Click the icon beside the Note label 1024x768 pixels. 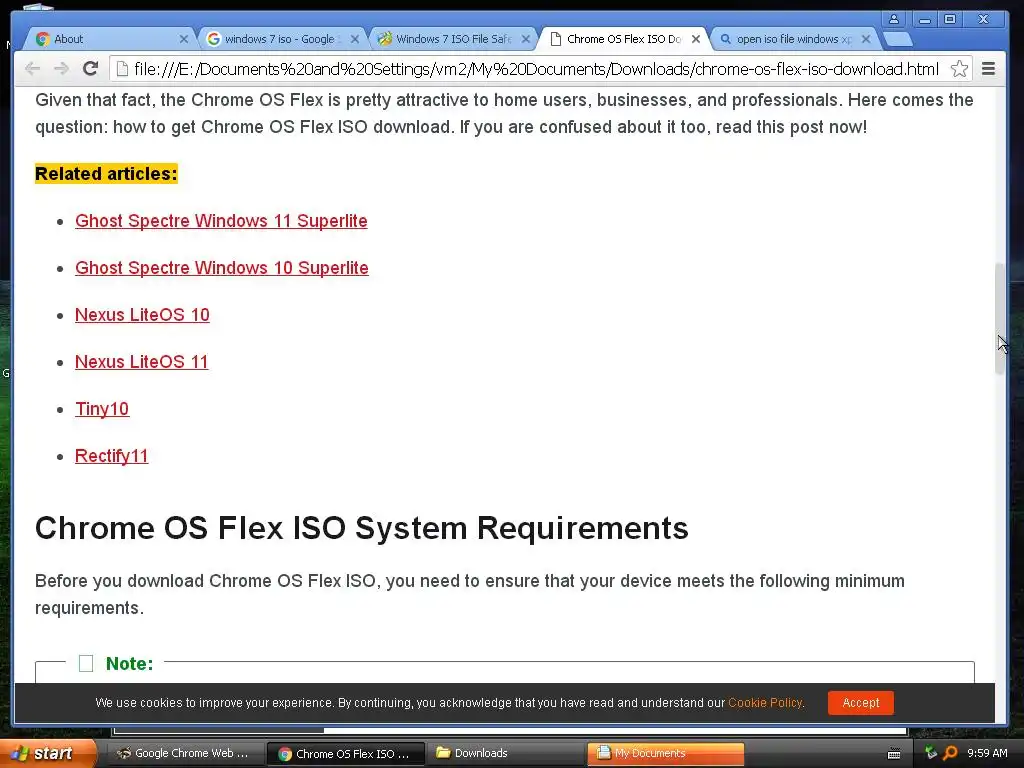coord(86,664)
